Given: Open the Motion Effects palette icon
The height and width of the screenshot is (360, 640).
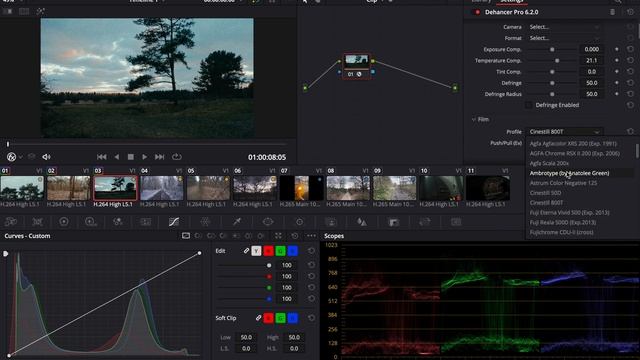Looking at the screenshot, I should pyautogui.click(x=146, y=222).
